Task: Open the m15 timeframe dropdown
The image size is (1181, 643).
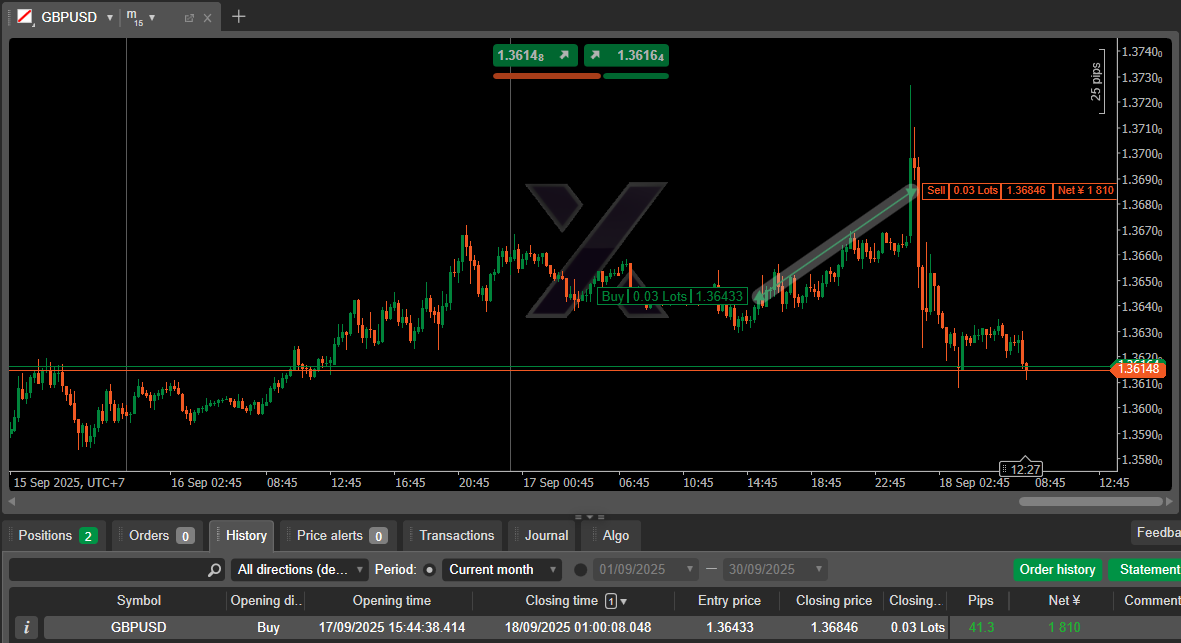Action: point(152,18)
